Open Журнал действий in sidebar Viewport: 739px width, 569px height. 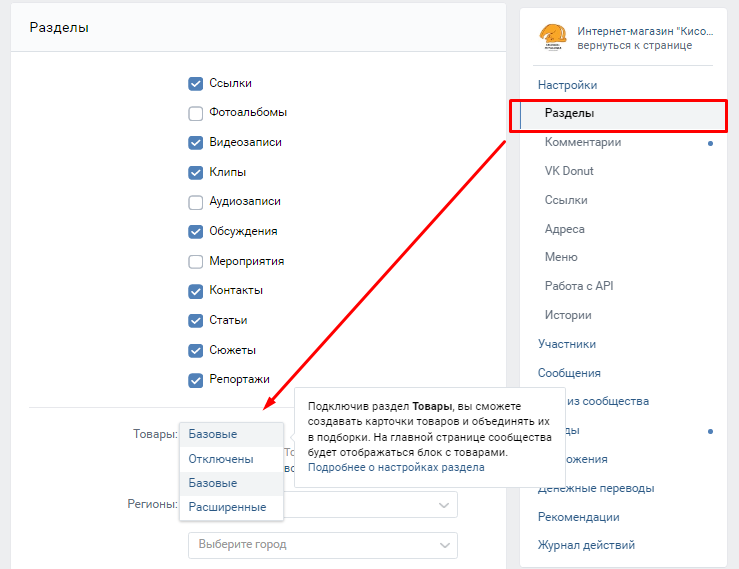586,545
